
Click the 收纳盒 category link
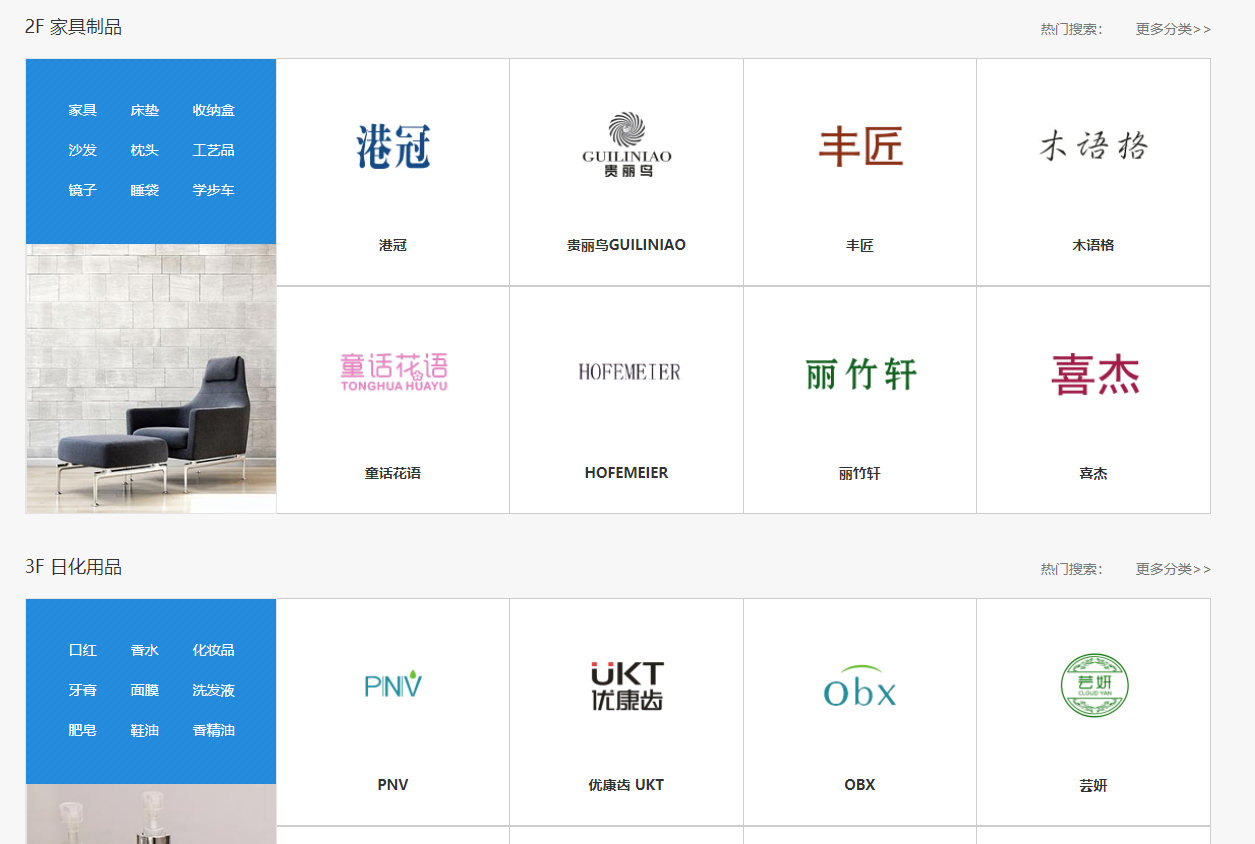tap(214, 110)
